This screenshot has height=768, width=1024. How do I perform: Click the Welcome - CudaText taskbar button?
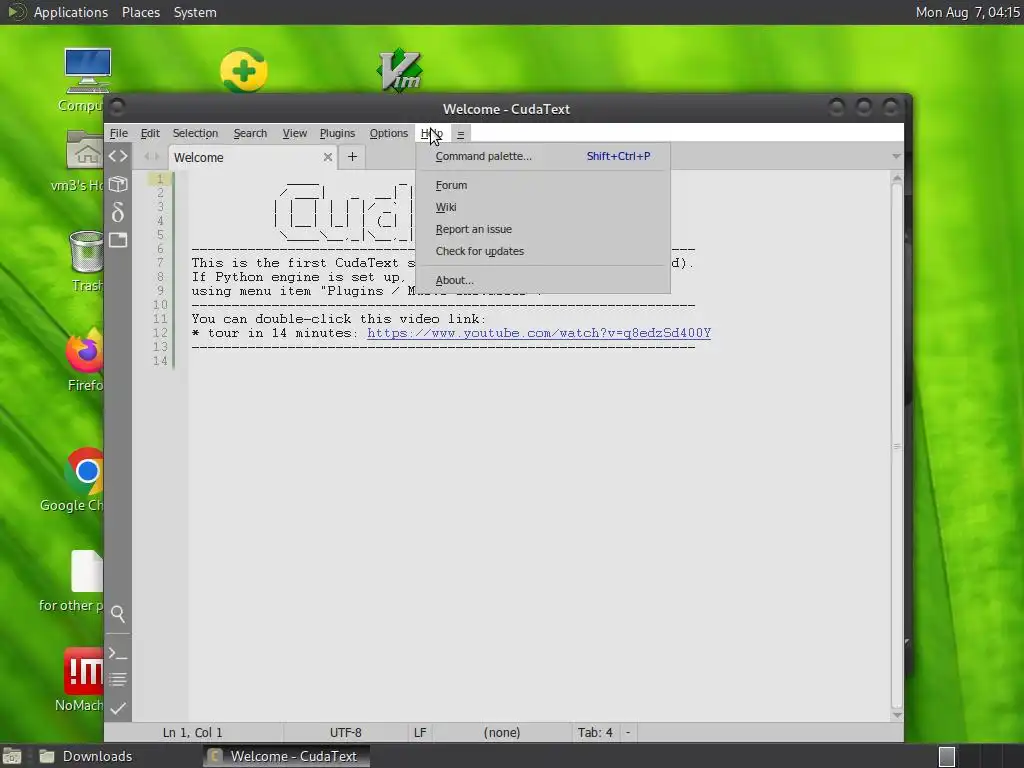pos(286,756)
